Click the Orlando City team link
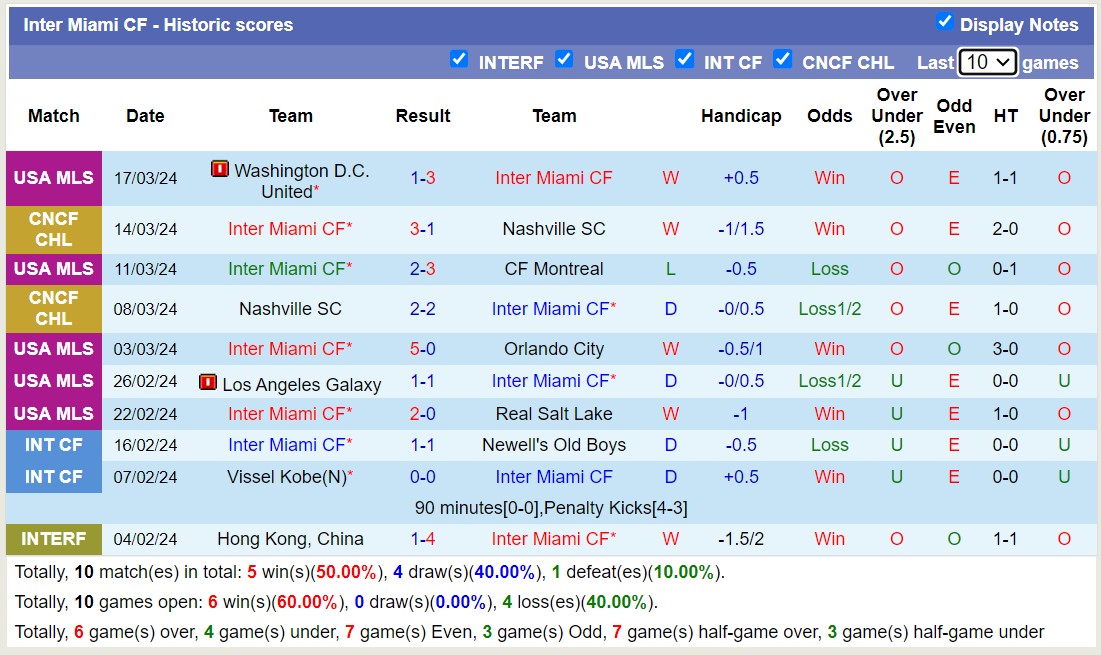 click(x=554, y=348)
